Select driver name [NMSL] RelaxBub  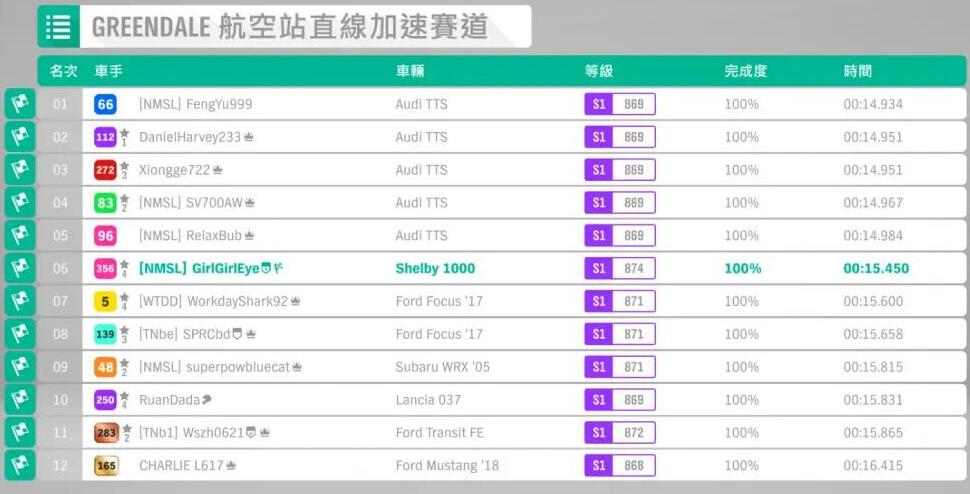click(190, 236)
